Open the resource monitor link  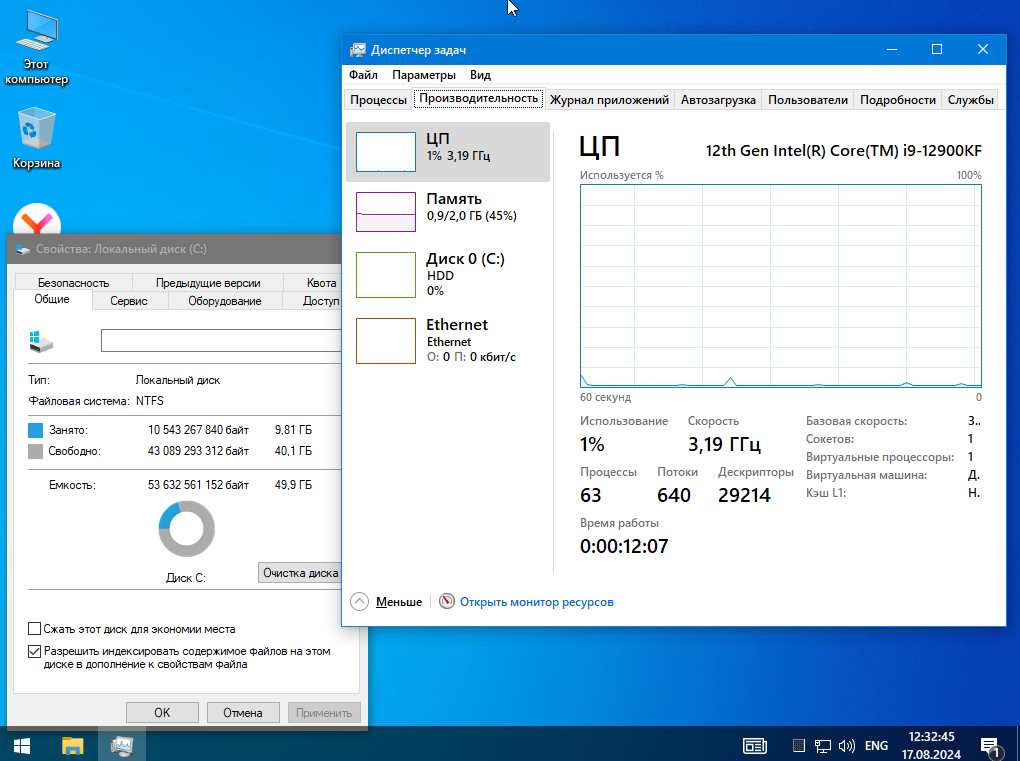pyautogui.click(x=536, y=602)
